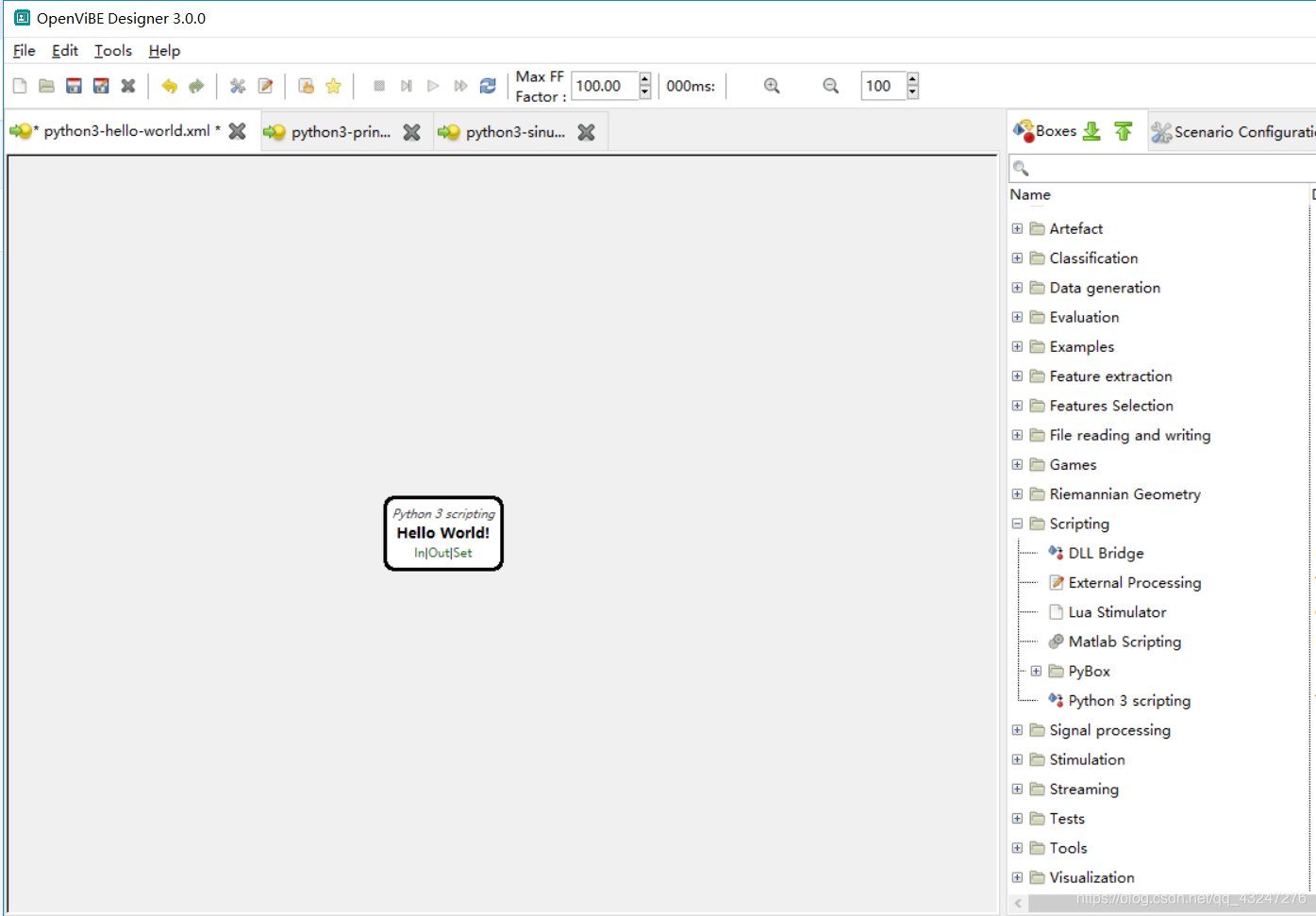Viewport: 1316px width, 916px height.
Task: Switch to the python3-sinu... scenario tab
Action: (515, 132)
